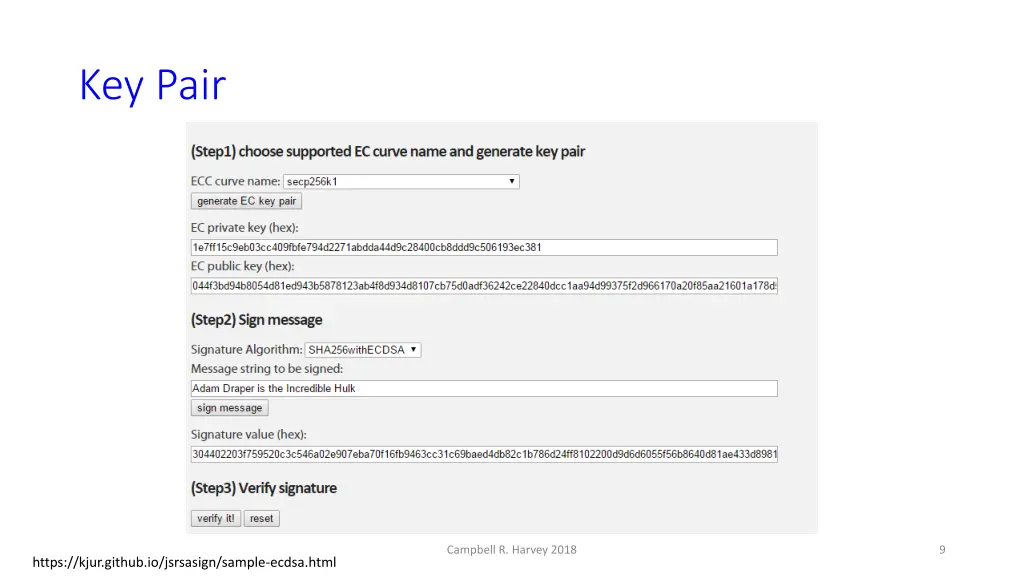The height and width of the screenshot is (576, 1024).
Task: Click the slide number 9
Action: [942, 550]
